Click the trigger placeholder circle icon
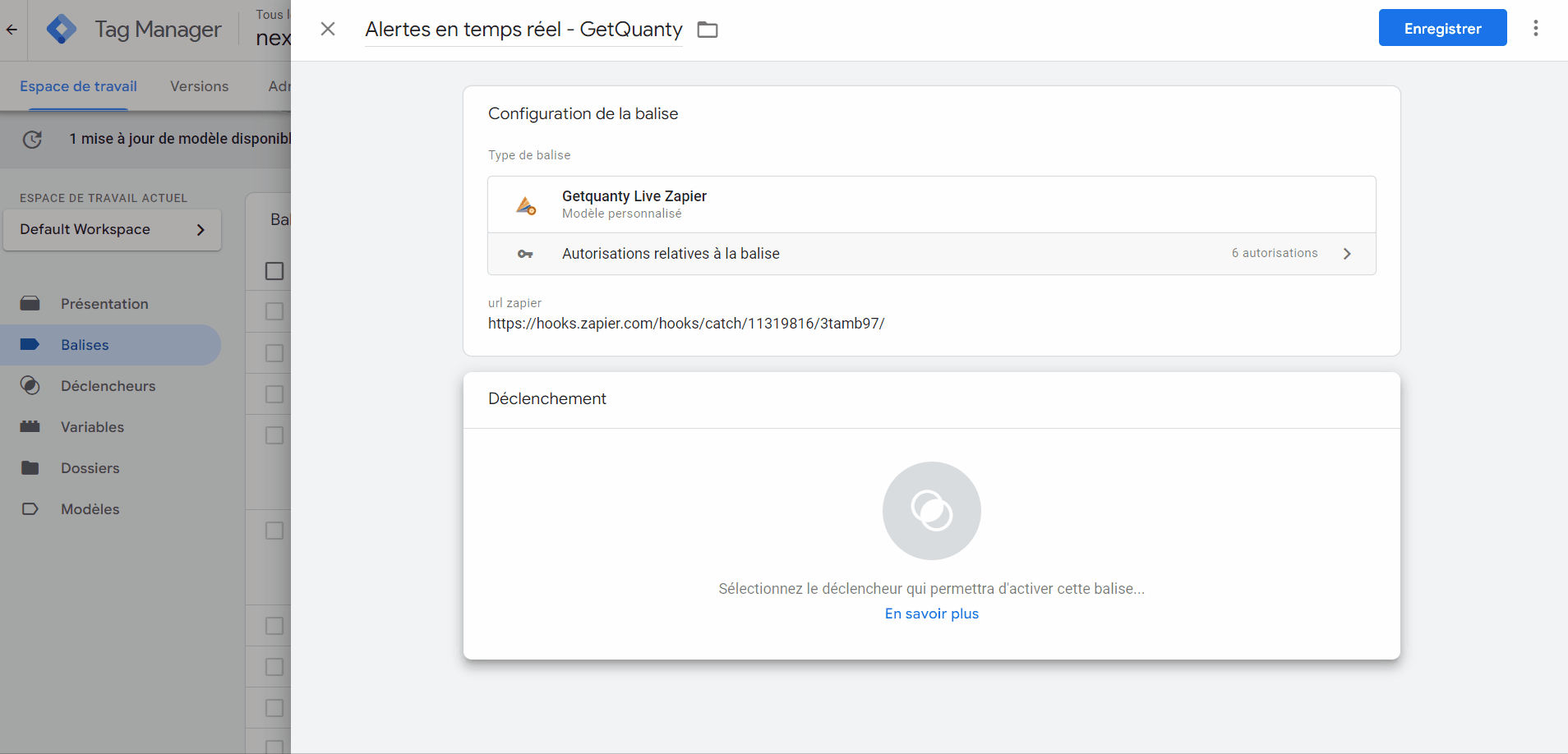The image size is (1568, 754). (931, 511)
